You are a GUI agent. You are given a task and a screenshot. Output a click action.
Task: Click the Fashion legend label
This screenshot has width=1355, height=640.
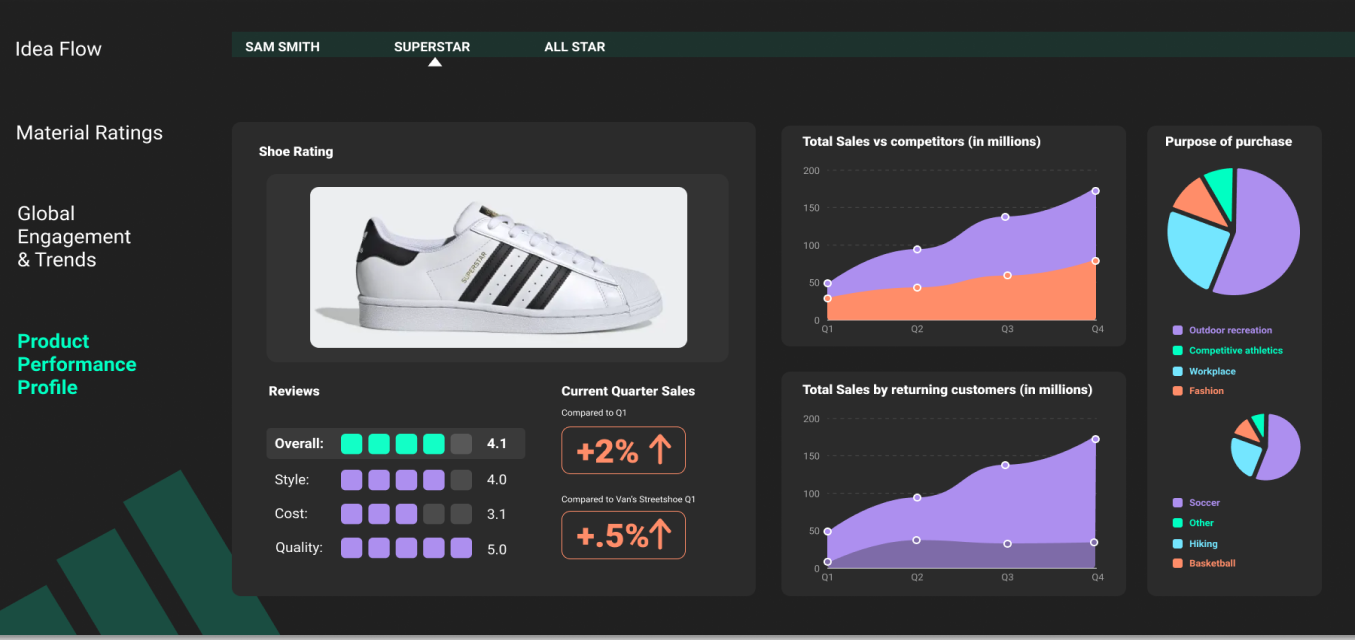click(1206, 391)
